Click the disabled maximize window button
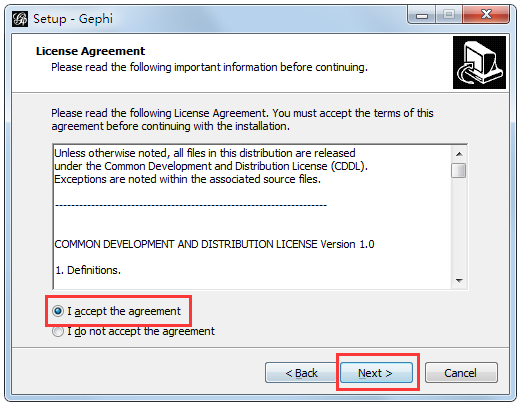This screenshot has height=406, width=520. coord(449,15)
